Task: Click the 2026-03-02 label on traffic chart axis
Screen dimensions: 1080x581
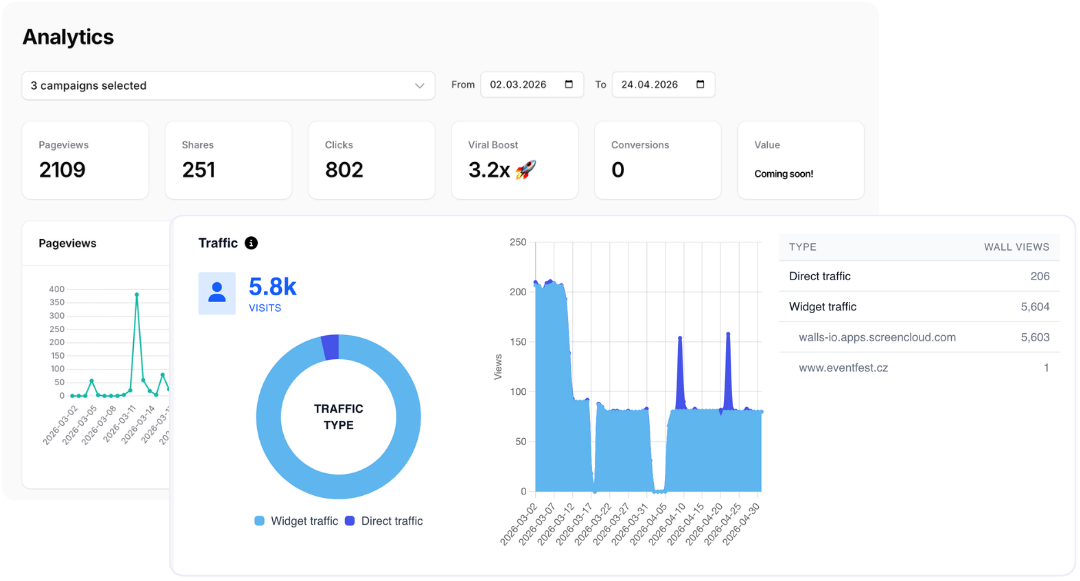Action: (519, 525)
